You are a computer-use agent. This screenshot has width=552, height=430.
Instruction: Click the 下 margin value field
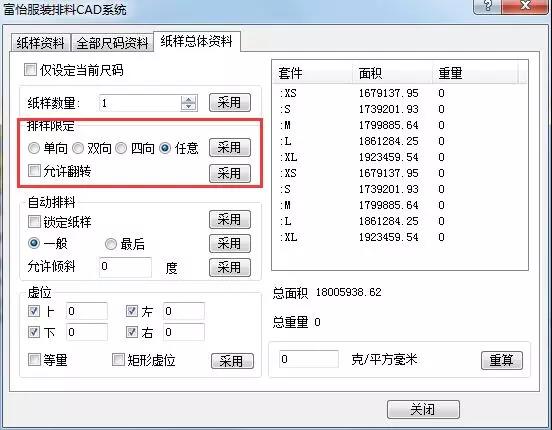click(87, 332)
